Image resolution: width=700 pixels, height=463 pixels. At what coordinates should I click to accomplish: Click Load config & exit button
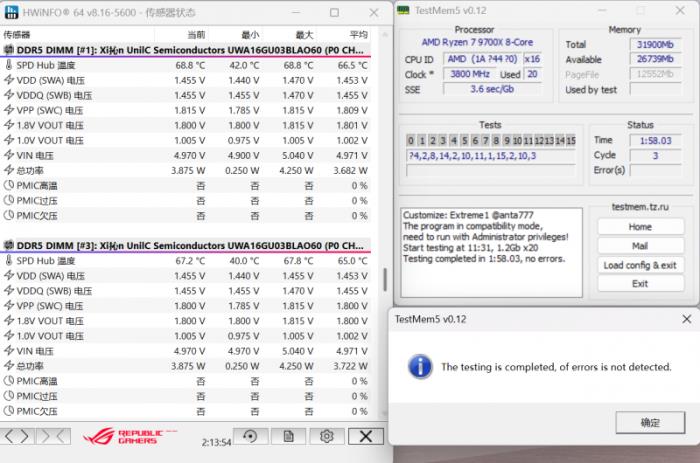(640, 265)
